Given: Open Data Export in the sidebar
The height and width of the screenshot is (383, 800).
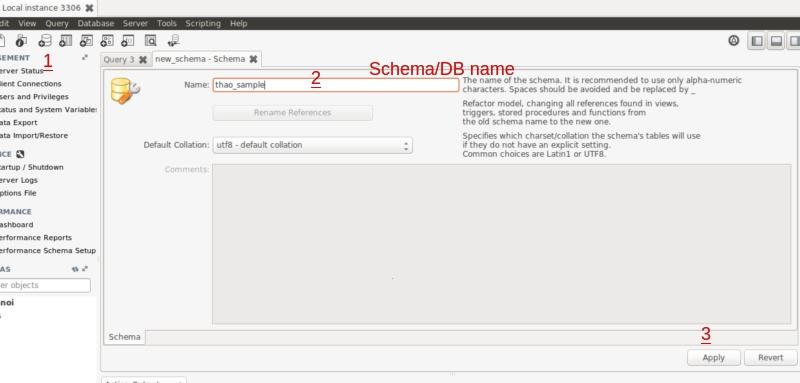Looking at the screenshot, I should 19,122.
